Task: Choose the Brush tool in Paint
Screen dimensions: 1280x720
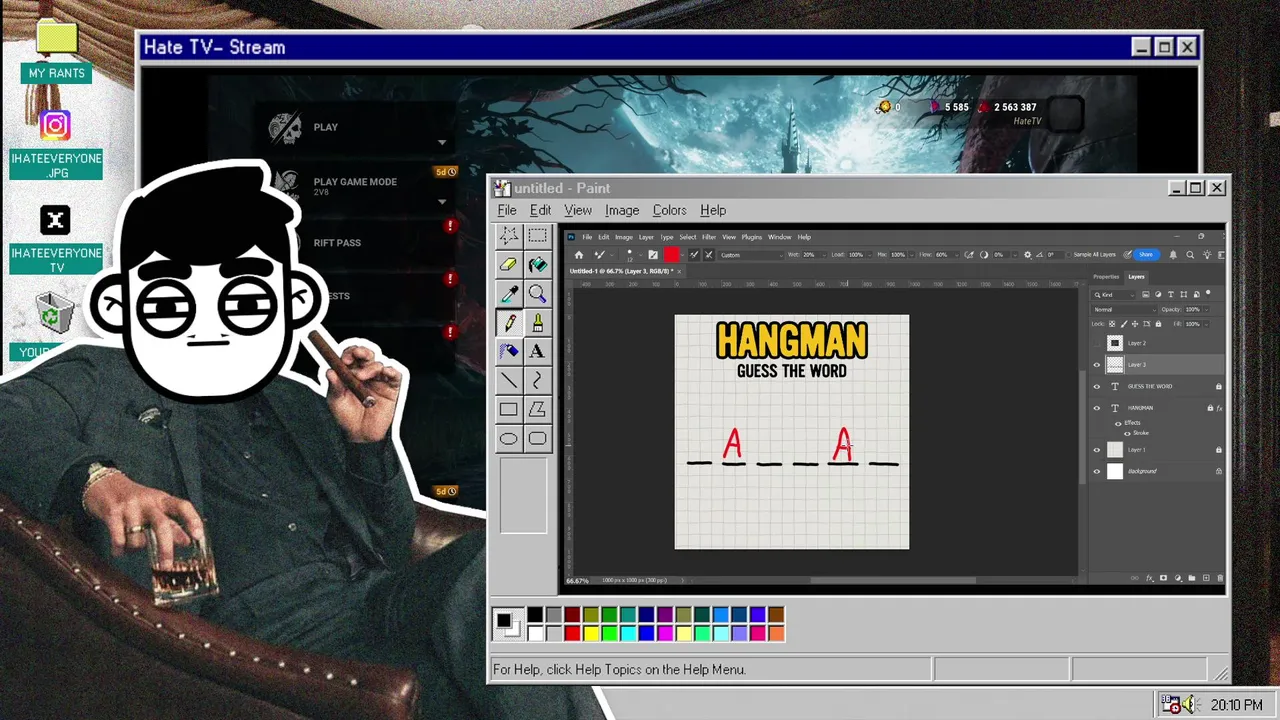Action: pyautogui.click(x=537, y=323)
